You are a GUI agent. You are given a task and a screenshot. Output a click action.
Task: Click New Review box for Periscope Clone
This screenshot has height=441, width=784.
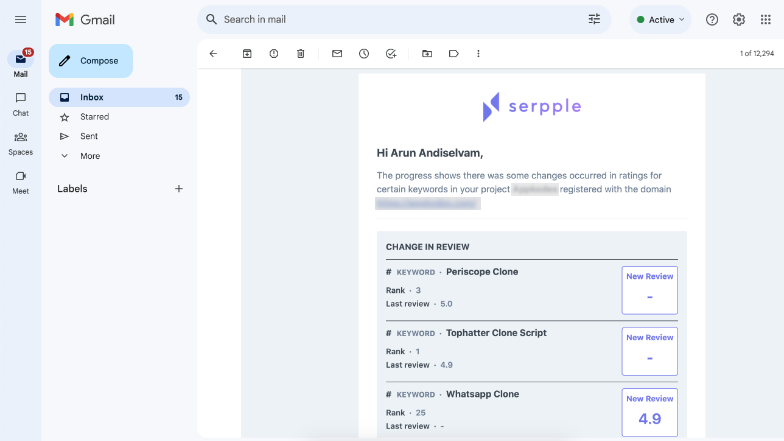click(650, 290)
